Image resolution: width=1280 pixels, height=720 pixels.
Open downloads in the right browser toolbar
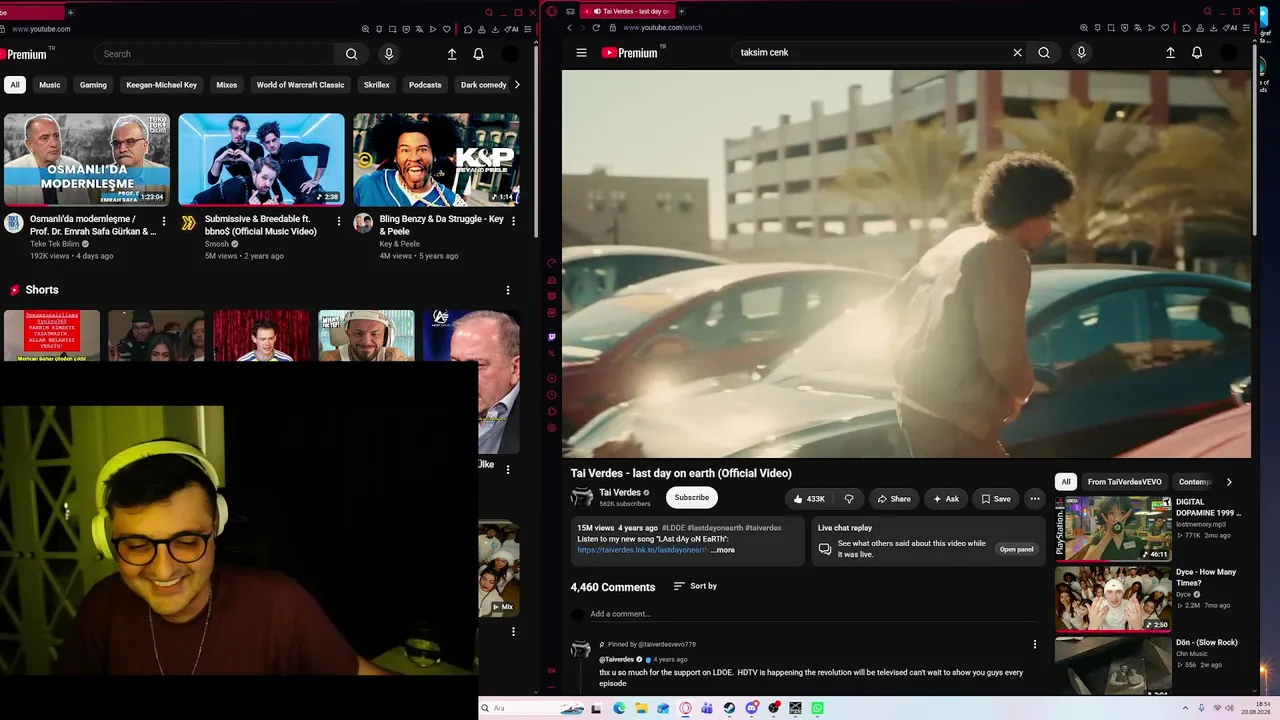[x=1212, y=28]
